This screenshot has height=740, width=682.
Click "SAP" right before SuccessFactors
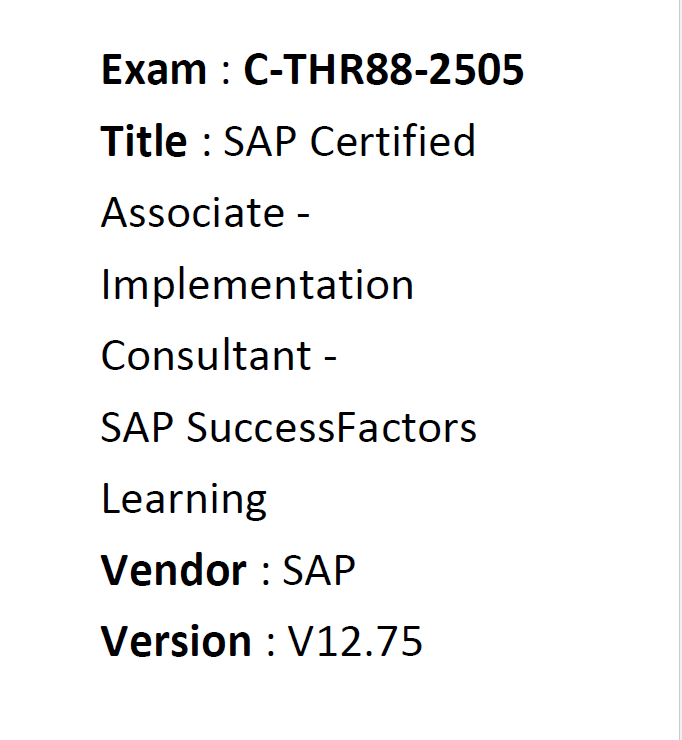coord(137,428)
